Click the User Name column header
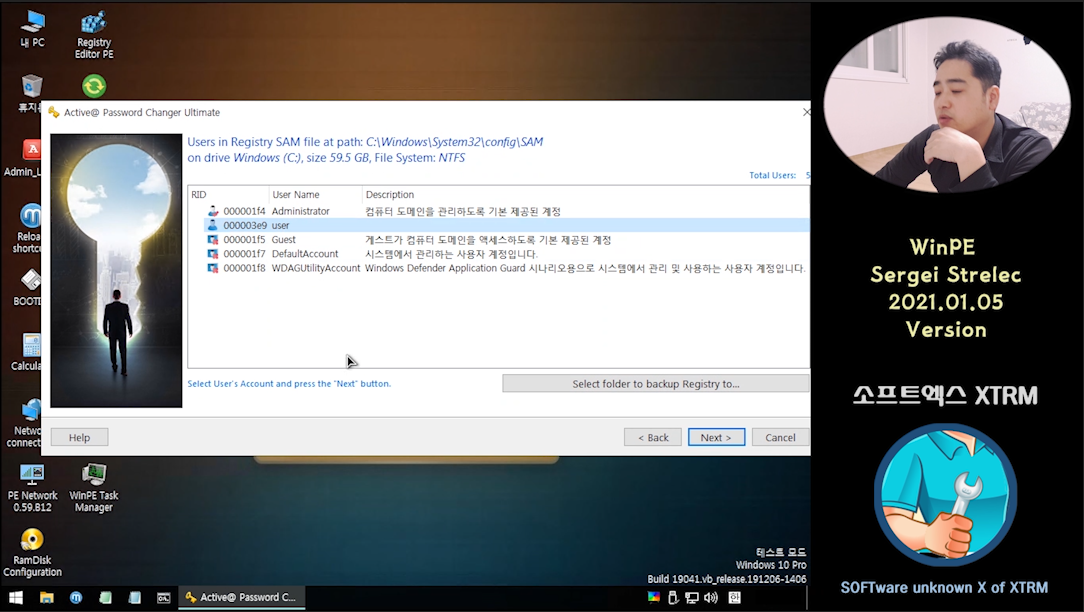The height and width of the screenshot is (612, 1084). click(x=315, y=194)
